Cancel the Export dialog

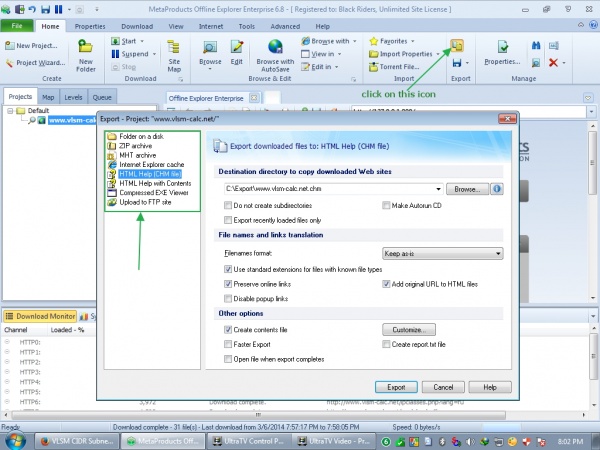coord(443,387)
